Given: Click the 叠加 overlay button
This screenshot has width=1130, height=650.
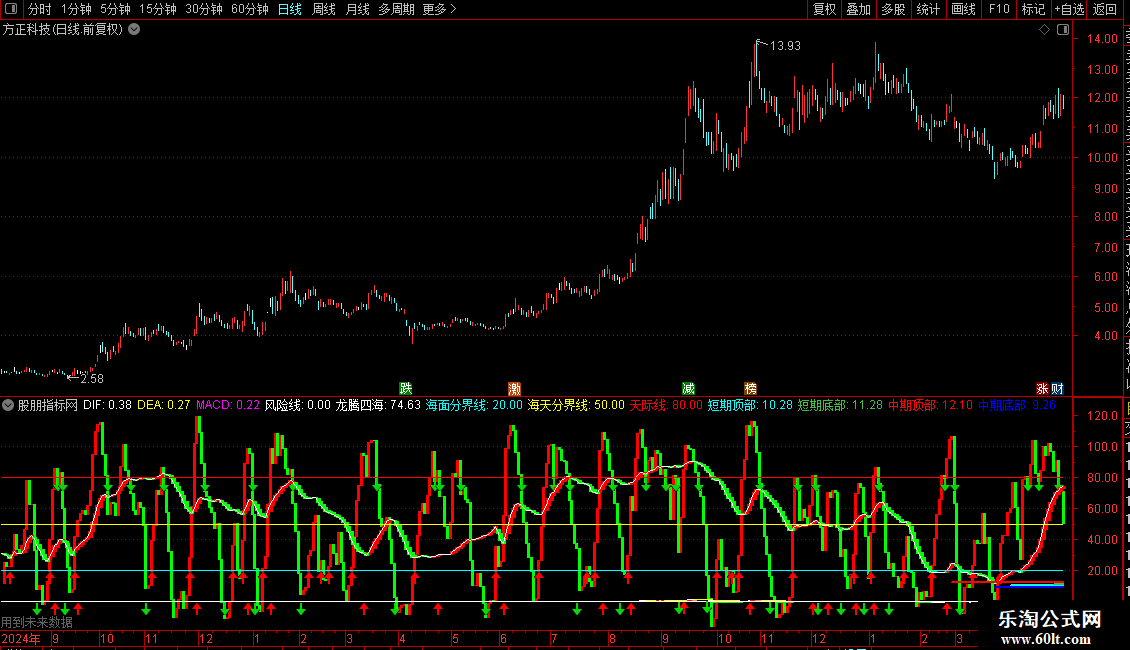Looking at the screenshot, I should pos(859,9).
